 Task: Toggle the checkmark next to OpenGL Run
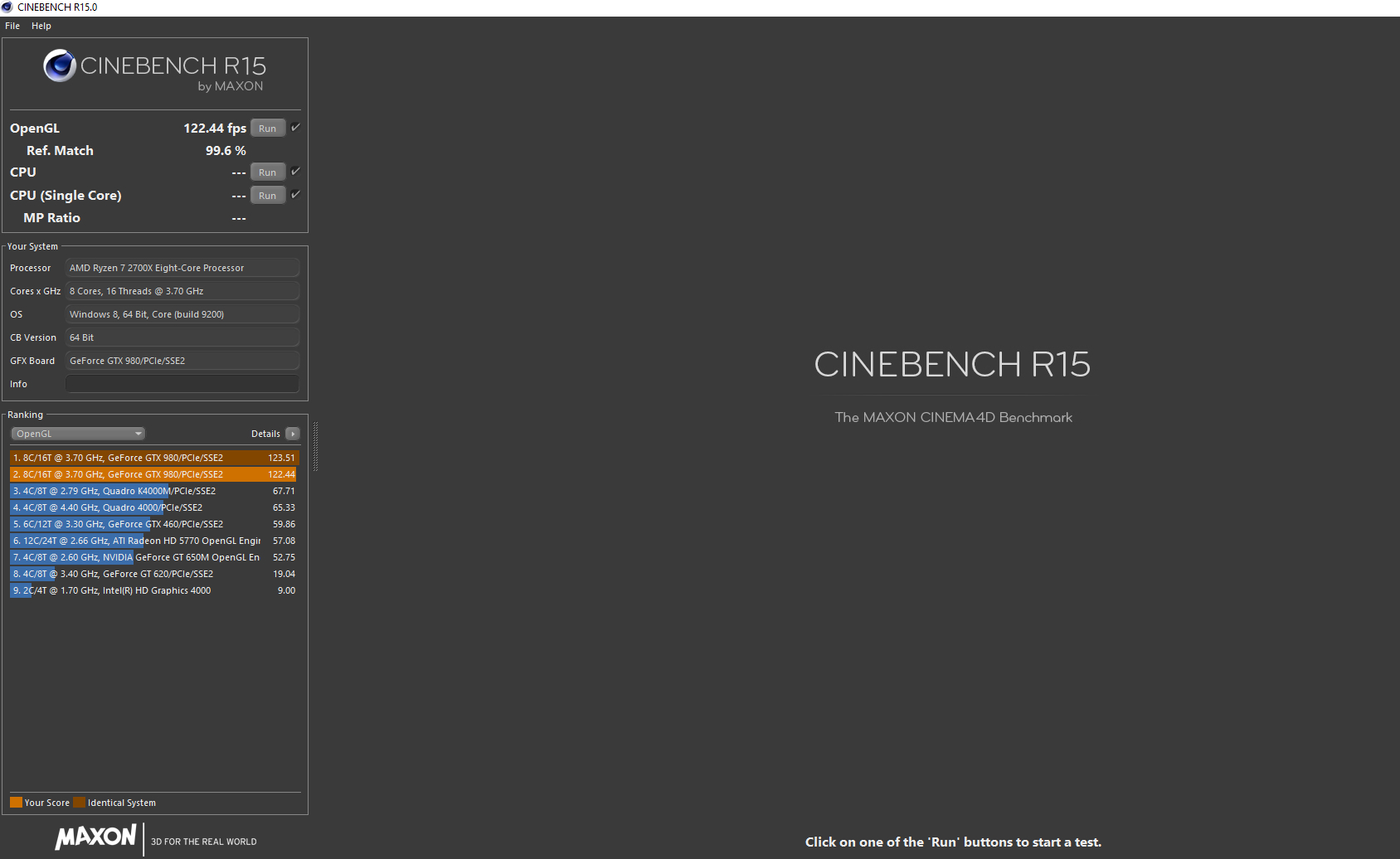297,128
